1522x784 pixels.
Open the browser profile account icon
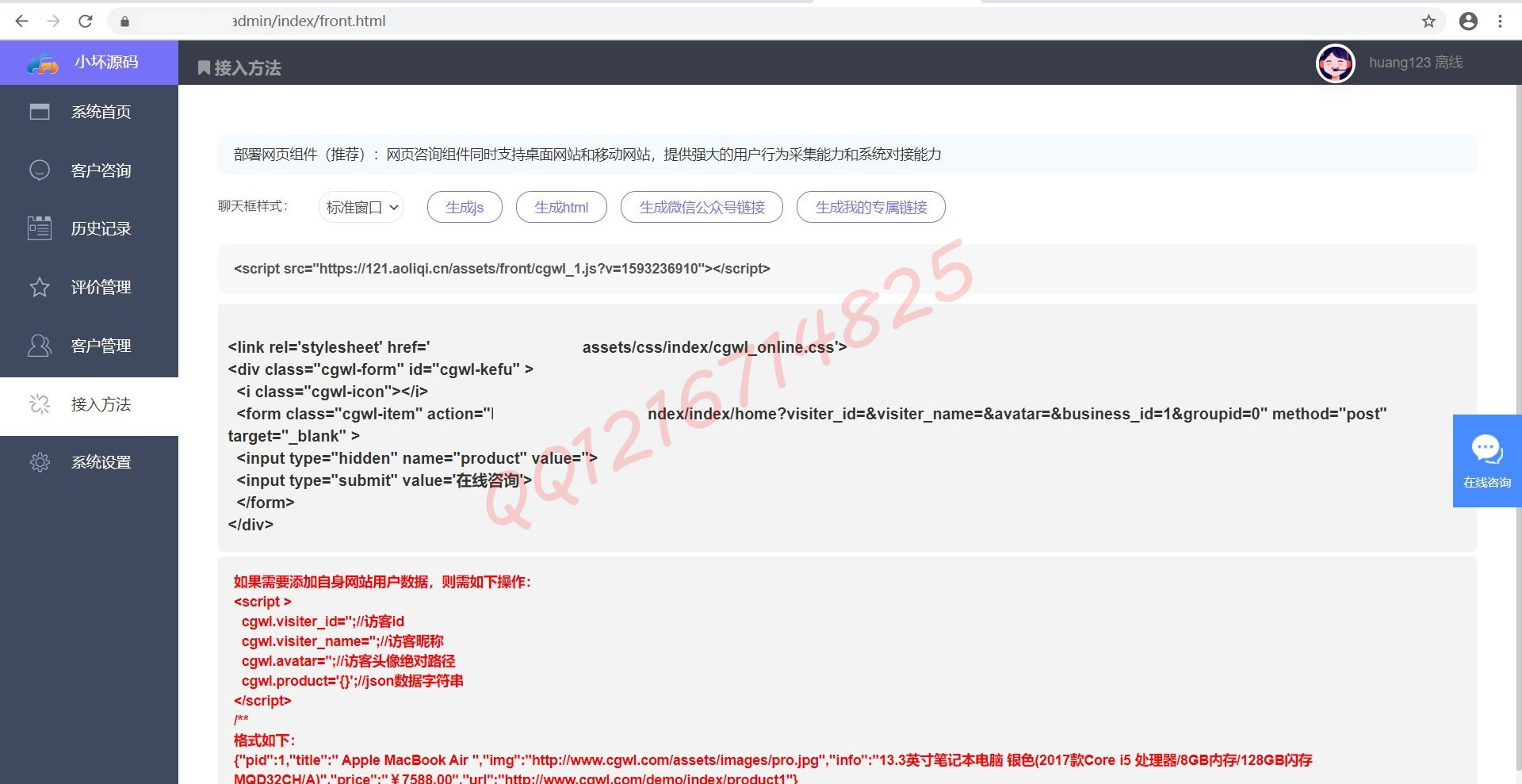point(1468,21)
